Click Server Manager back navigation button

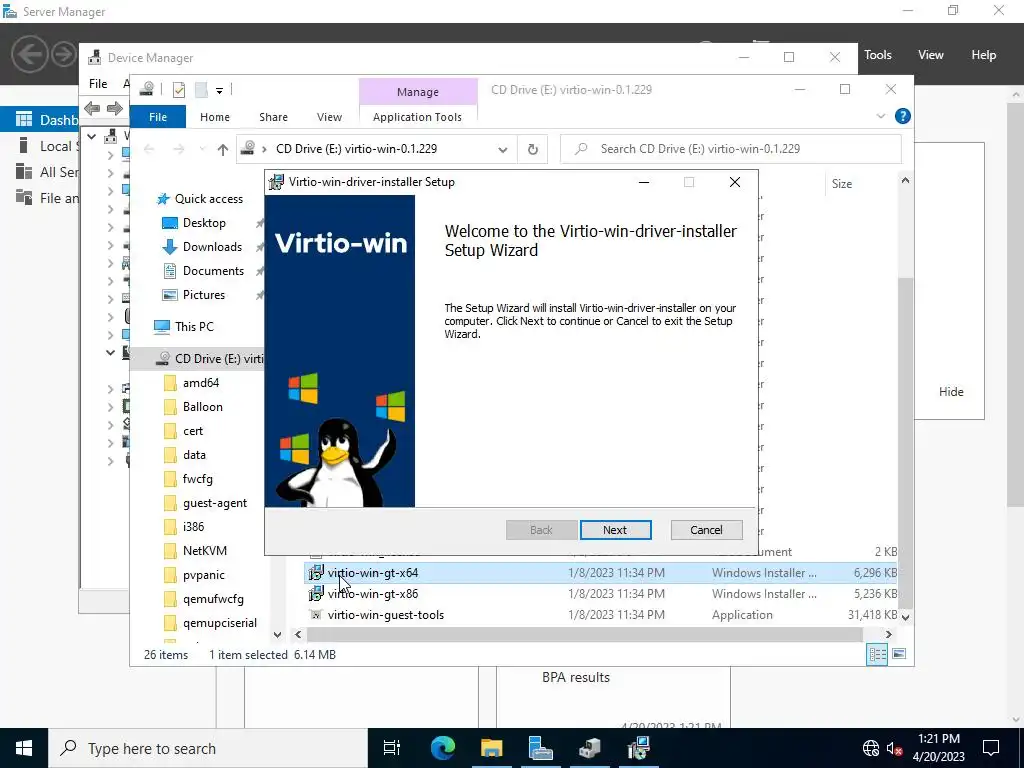pos(29,54)
